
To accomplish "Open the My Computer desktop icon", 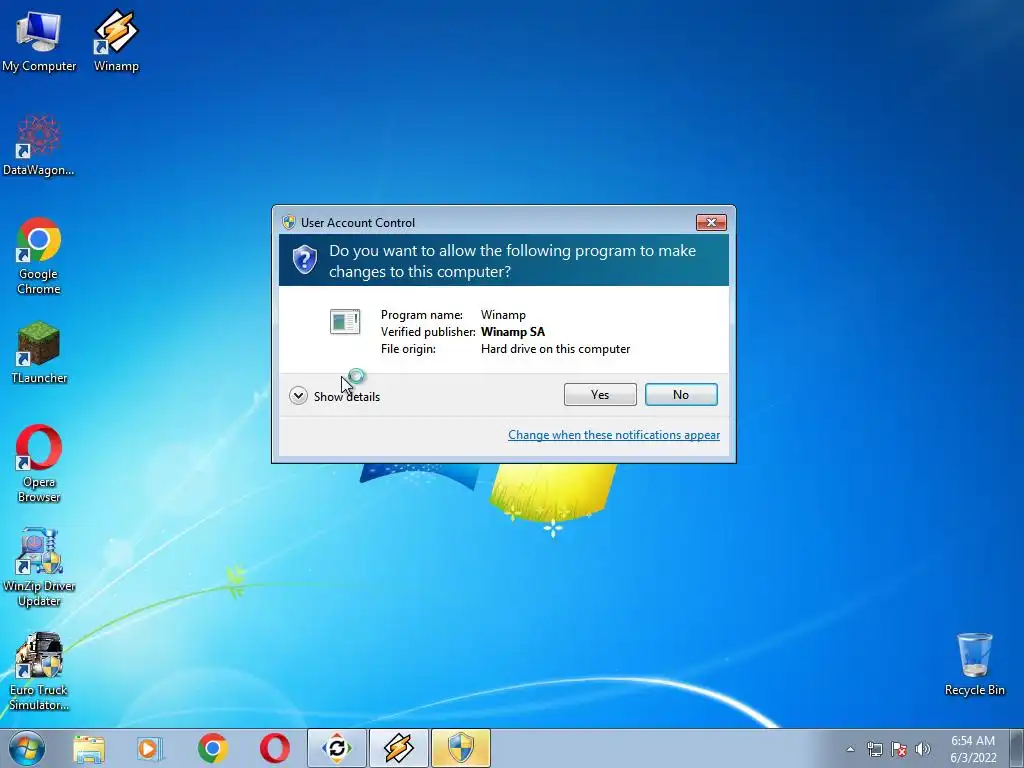I will (39, 40).
